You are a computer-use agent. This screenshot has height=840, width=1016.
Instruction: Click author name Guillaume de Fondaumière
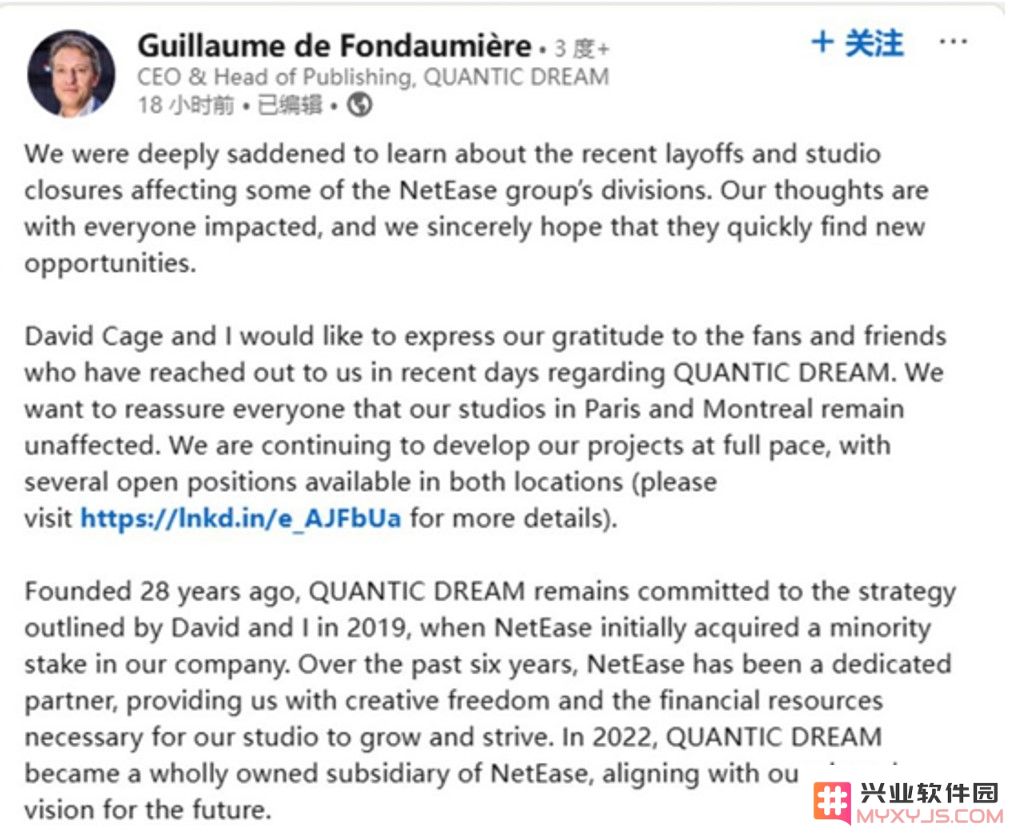335,46
